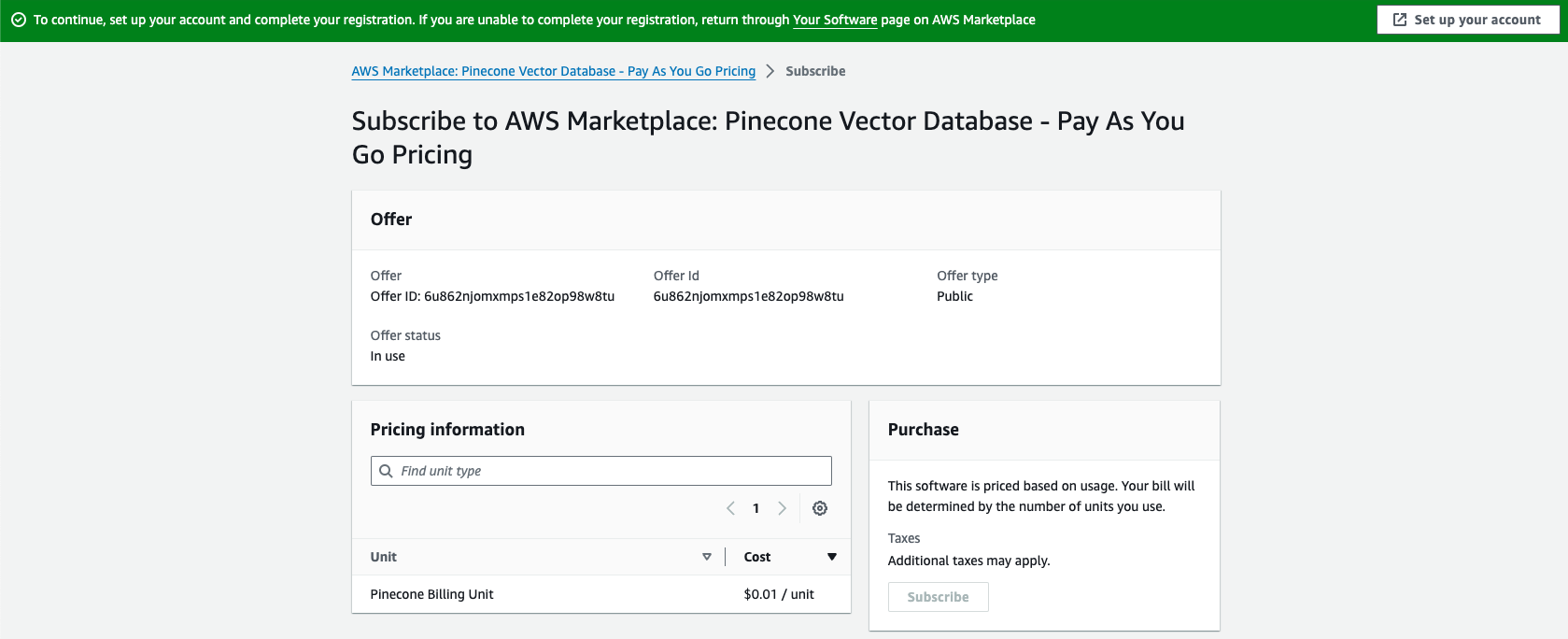
Task: Go to next pricing page with right chevron
Action: click(x=783, y=508)
